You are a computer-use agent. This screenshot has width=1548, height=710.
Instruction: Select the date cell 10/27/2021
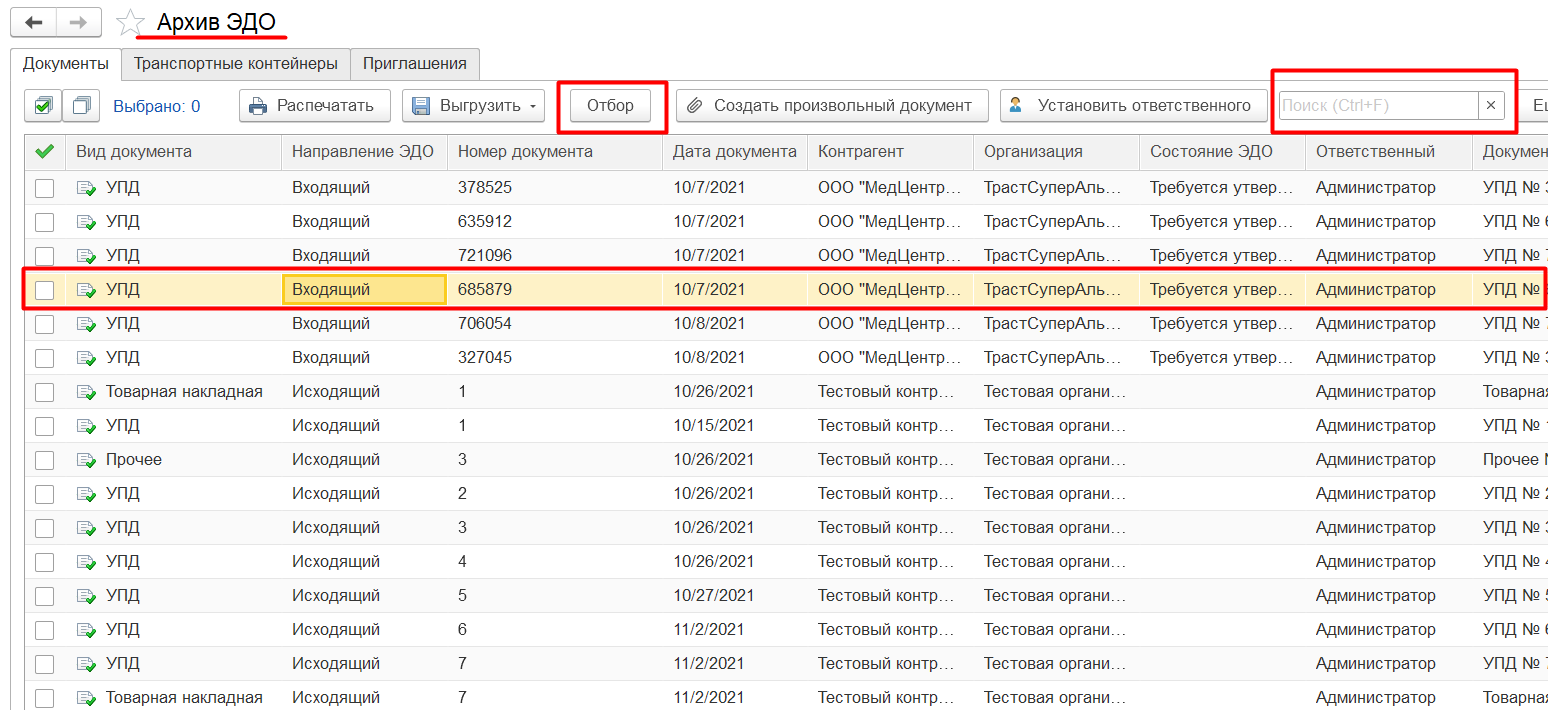click(735, 596)
